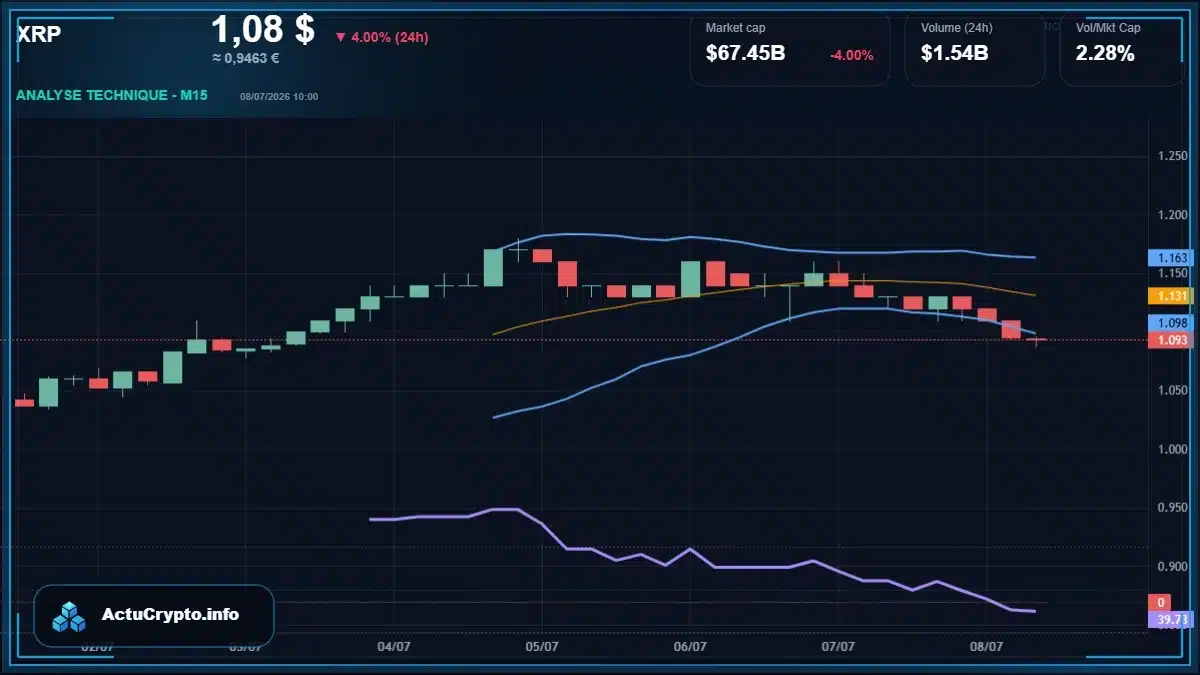This screenshot has width=1200, height=675.
Task: Click the ActuCrypto cube logo icon
Action: click(x=70, y=616)
